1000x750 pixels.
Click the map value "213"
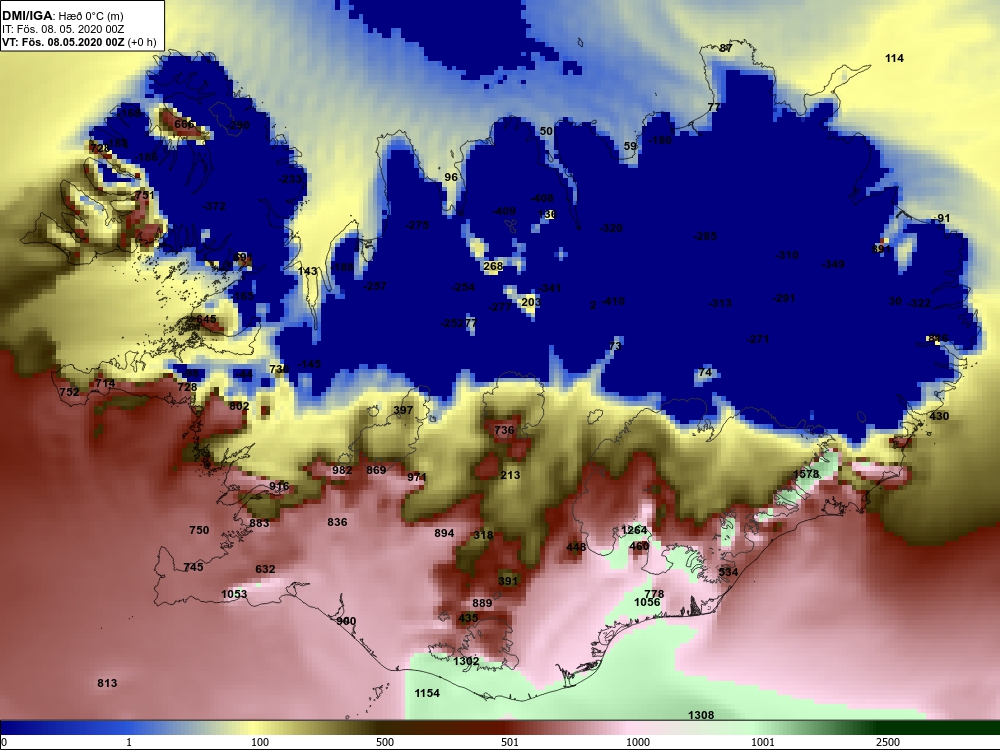tap(510, 475)
